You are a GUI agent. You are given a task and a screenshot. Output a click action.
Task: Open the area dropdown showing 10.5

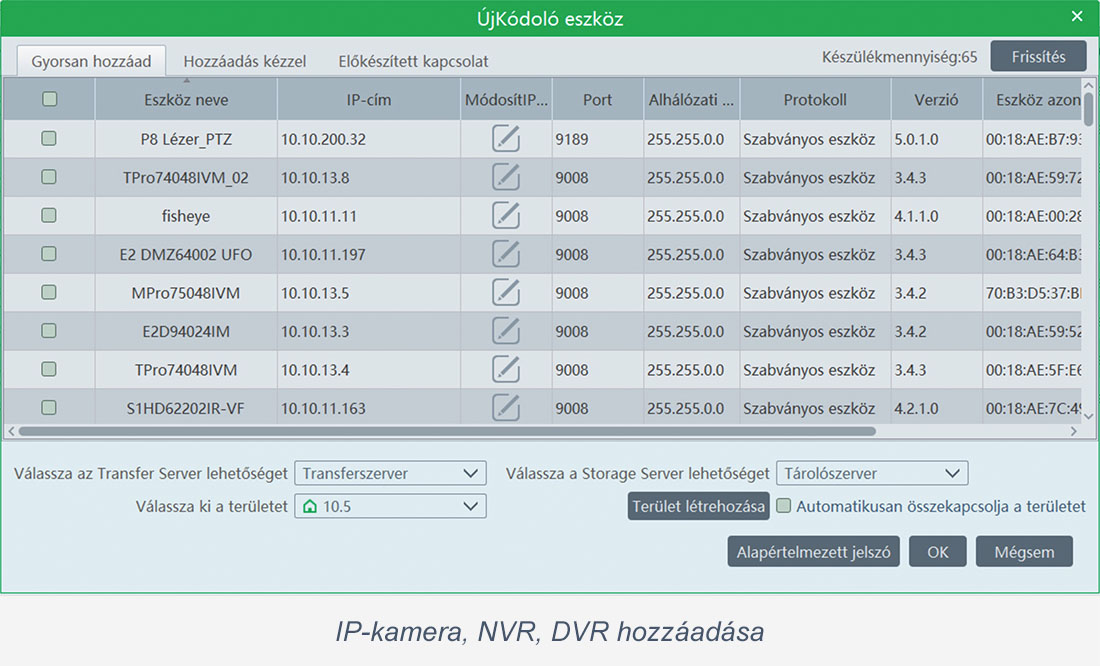pos(390,506)
